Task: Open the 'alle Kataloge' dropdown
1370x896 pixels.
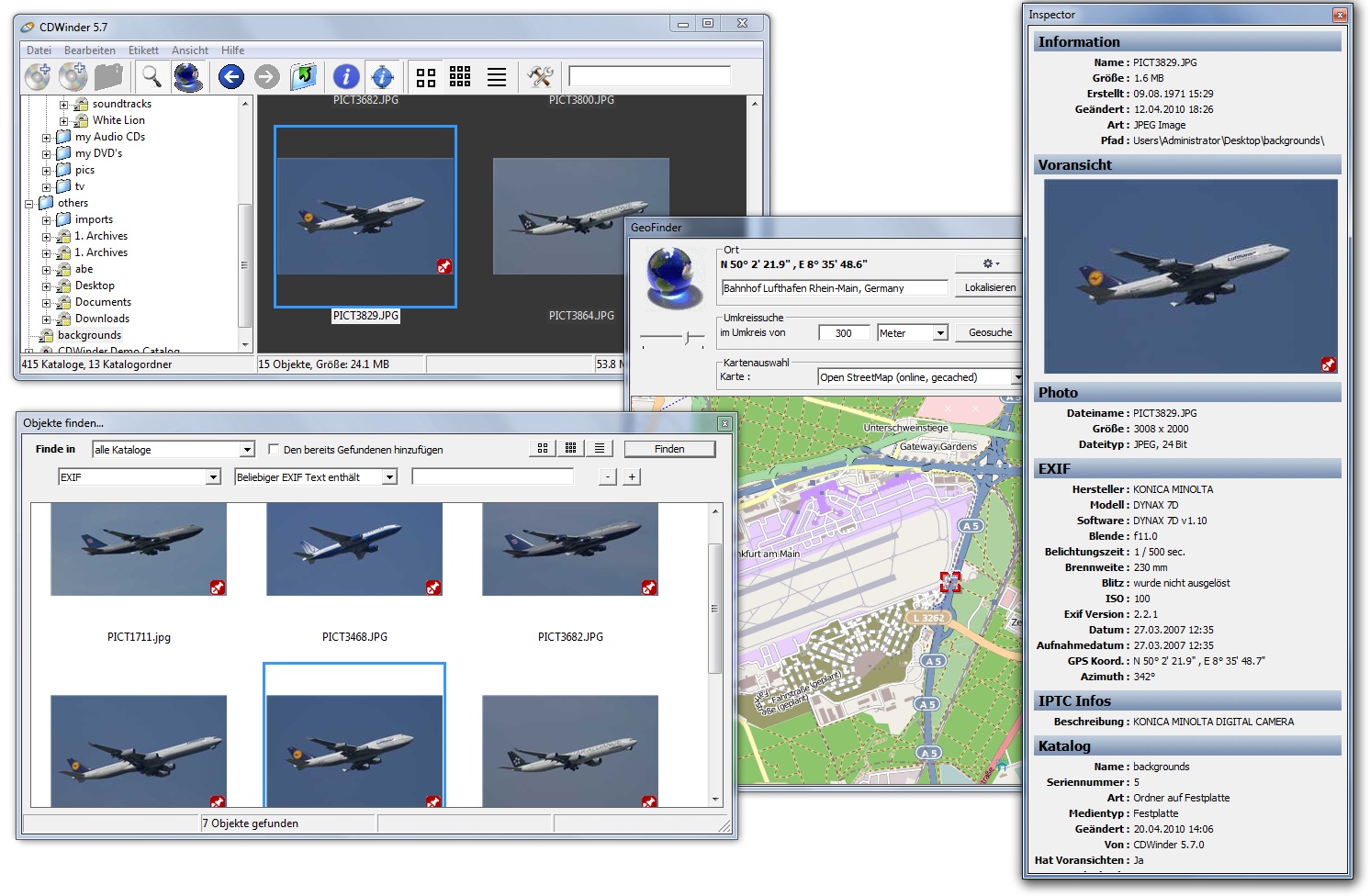Action: click(x=247, y=449)
